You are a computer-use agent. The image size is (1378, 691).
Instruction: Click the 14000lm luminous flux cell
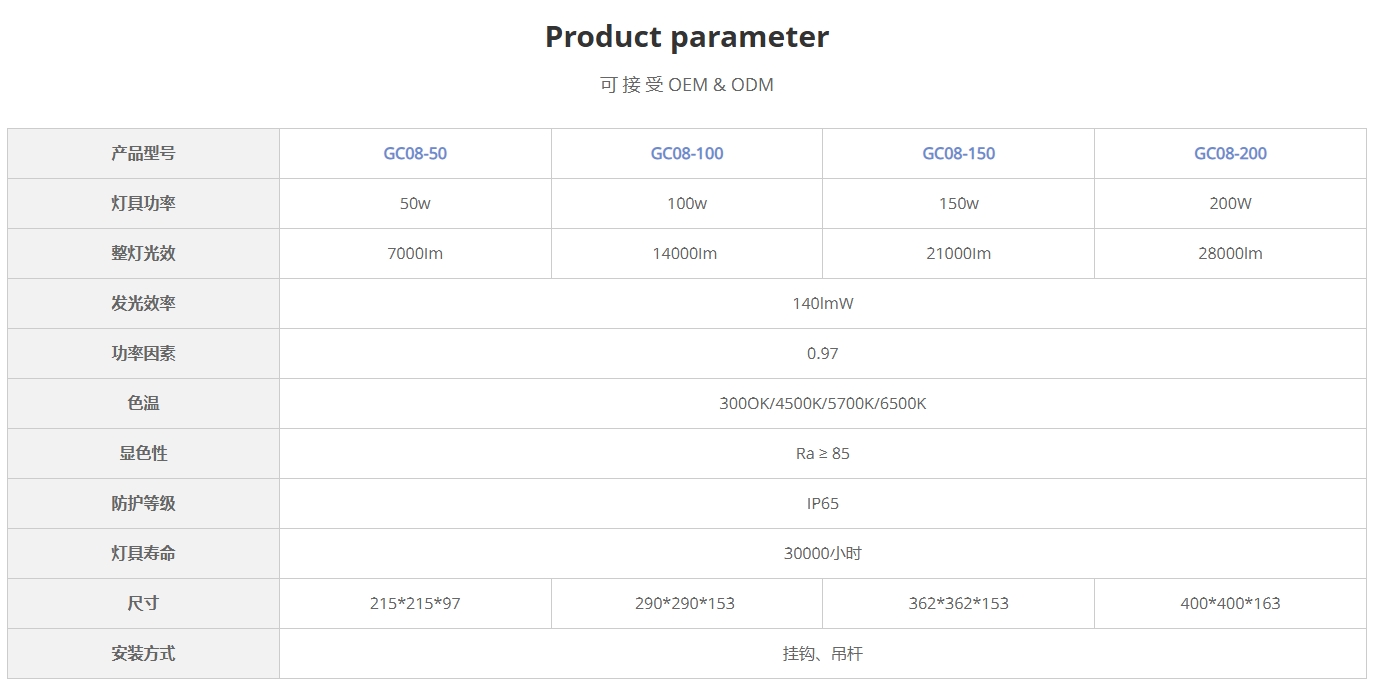pos(685,254)
